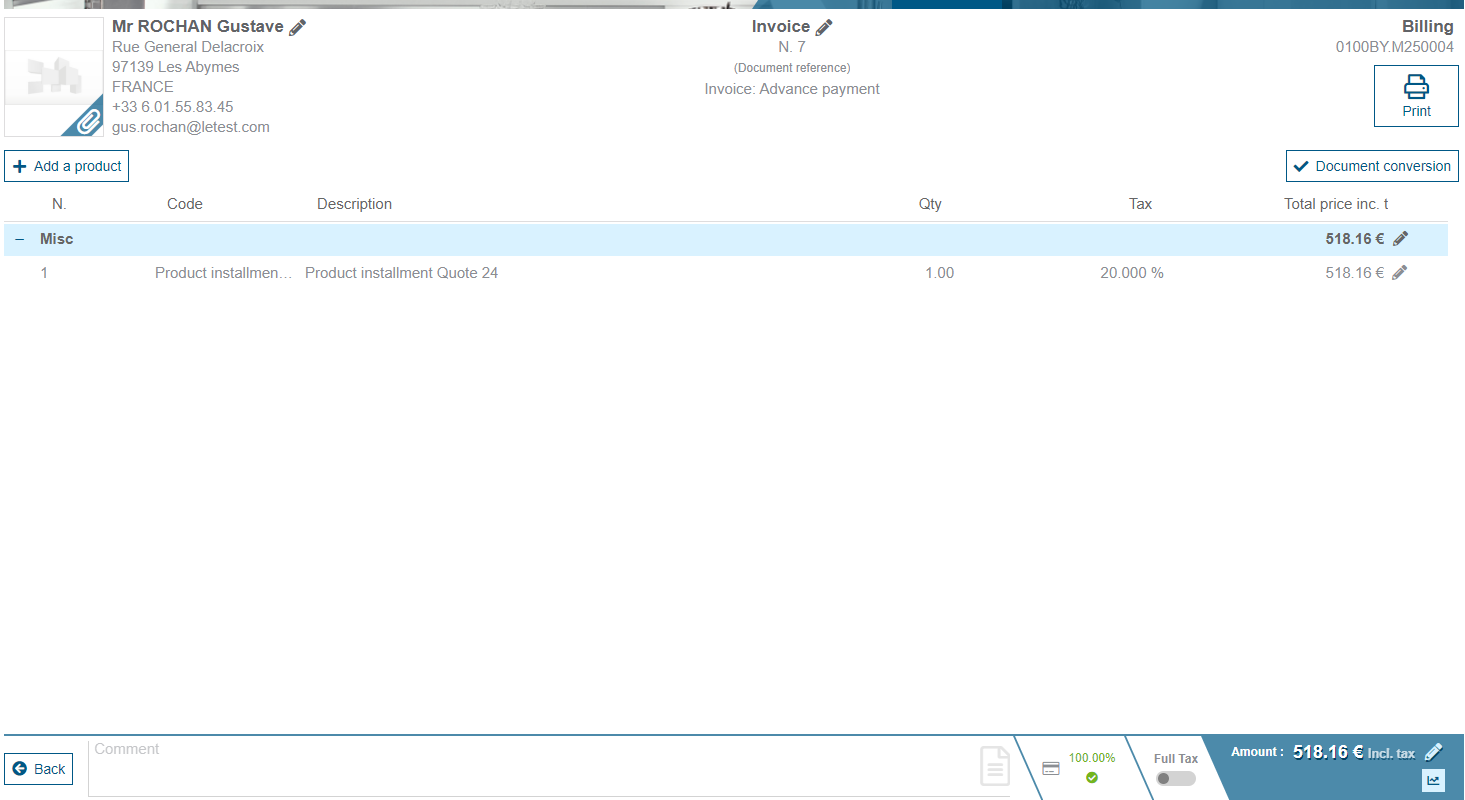Click the credit card payment icon
Viewport: 1465px width, 800px height.
tap(1051, 768)
